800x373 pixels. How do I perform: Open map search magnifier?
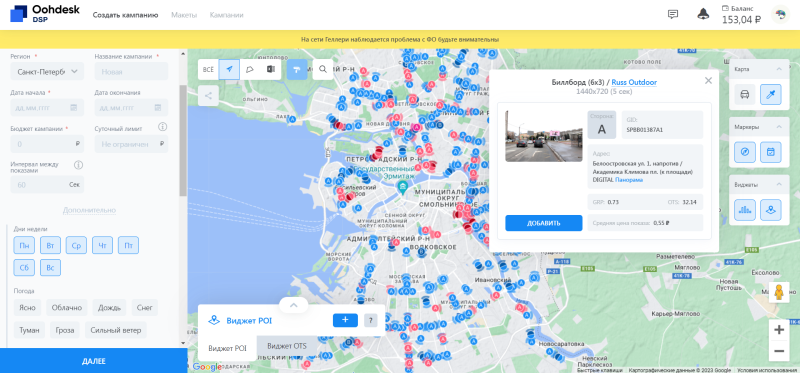(323, 69)
